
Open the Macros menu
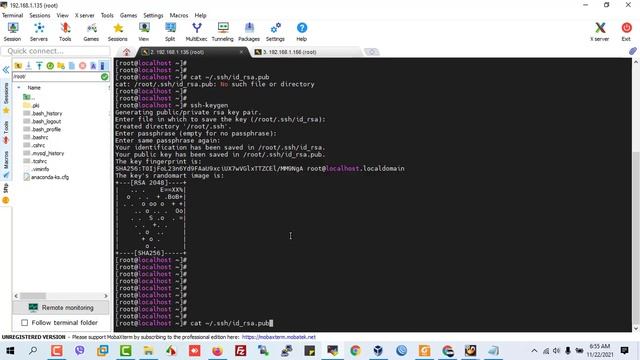click(179, 15)
